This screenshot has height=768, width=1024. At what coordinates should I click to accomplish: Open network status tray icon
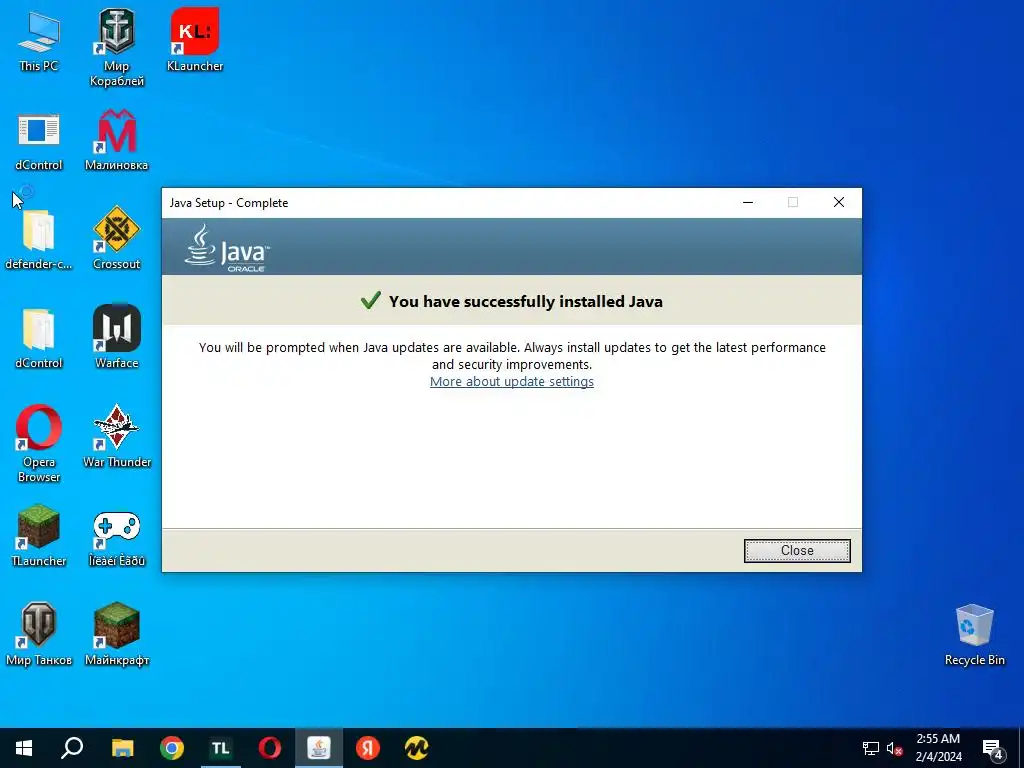point(871,748)
